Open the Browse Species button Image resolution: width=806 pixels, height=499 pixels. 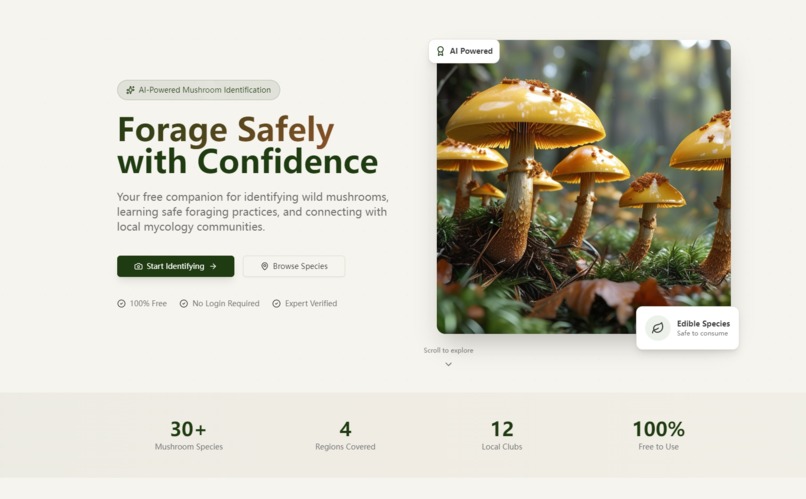point(294,266)
